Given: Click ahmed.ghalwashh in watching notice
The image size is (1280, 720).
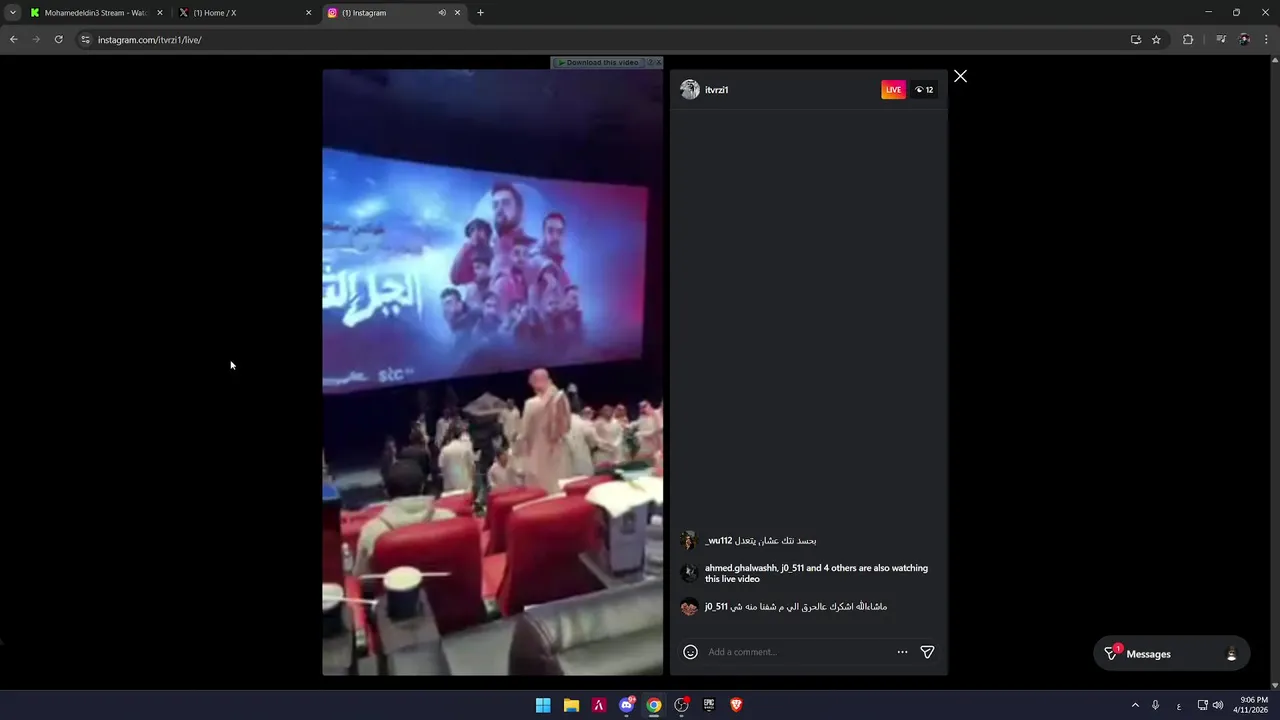Looking at the screenshot, I should pyautogui.click(x=741, y=568).
